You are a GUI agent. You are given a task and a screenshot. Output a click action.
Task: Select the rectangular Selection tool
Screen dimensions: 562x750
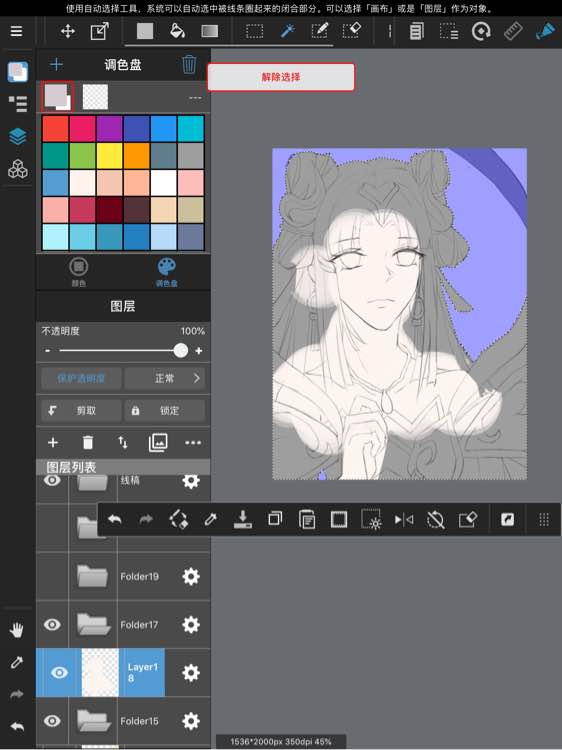254,32
